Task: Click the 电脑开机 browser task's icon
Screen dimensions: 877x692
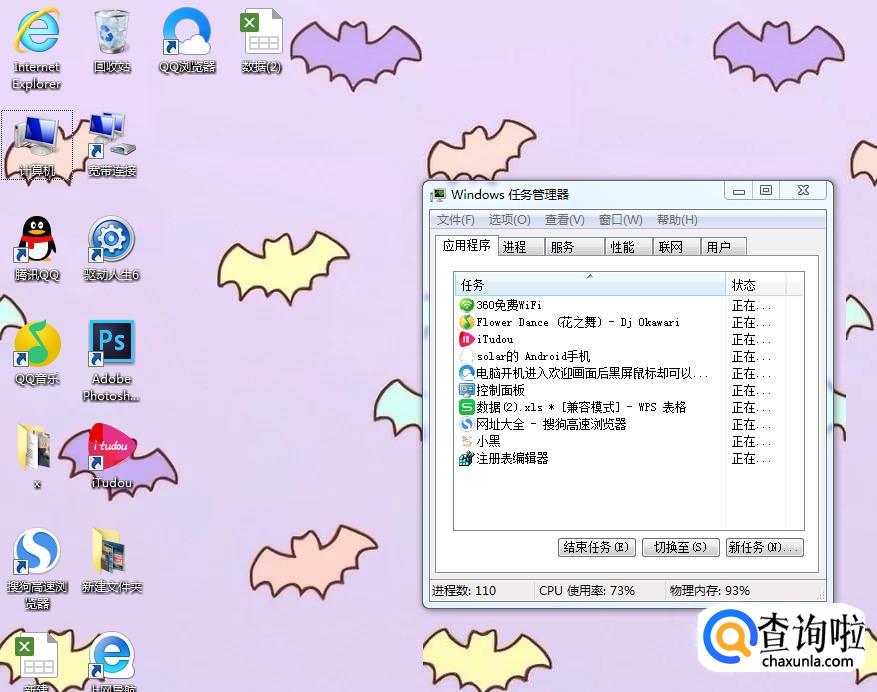Action: point(466,373)
